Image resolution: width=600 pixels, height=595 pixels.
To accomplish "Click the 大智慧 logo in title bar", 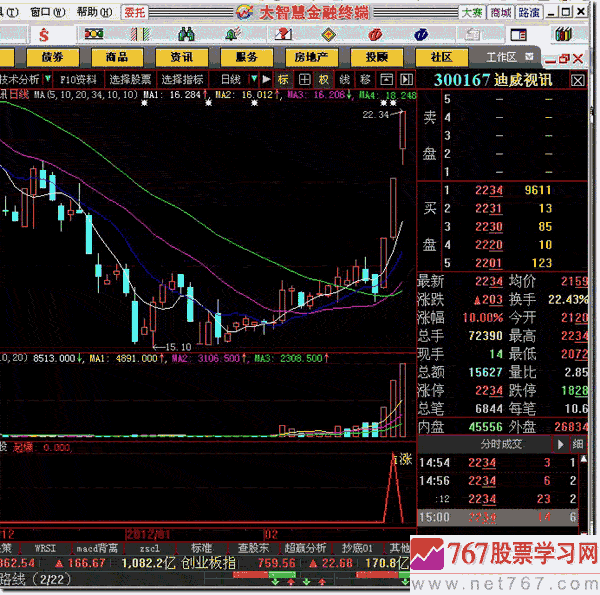I will point(245,12).
